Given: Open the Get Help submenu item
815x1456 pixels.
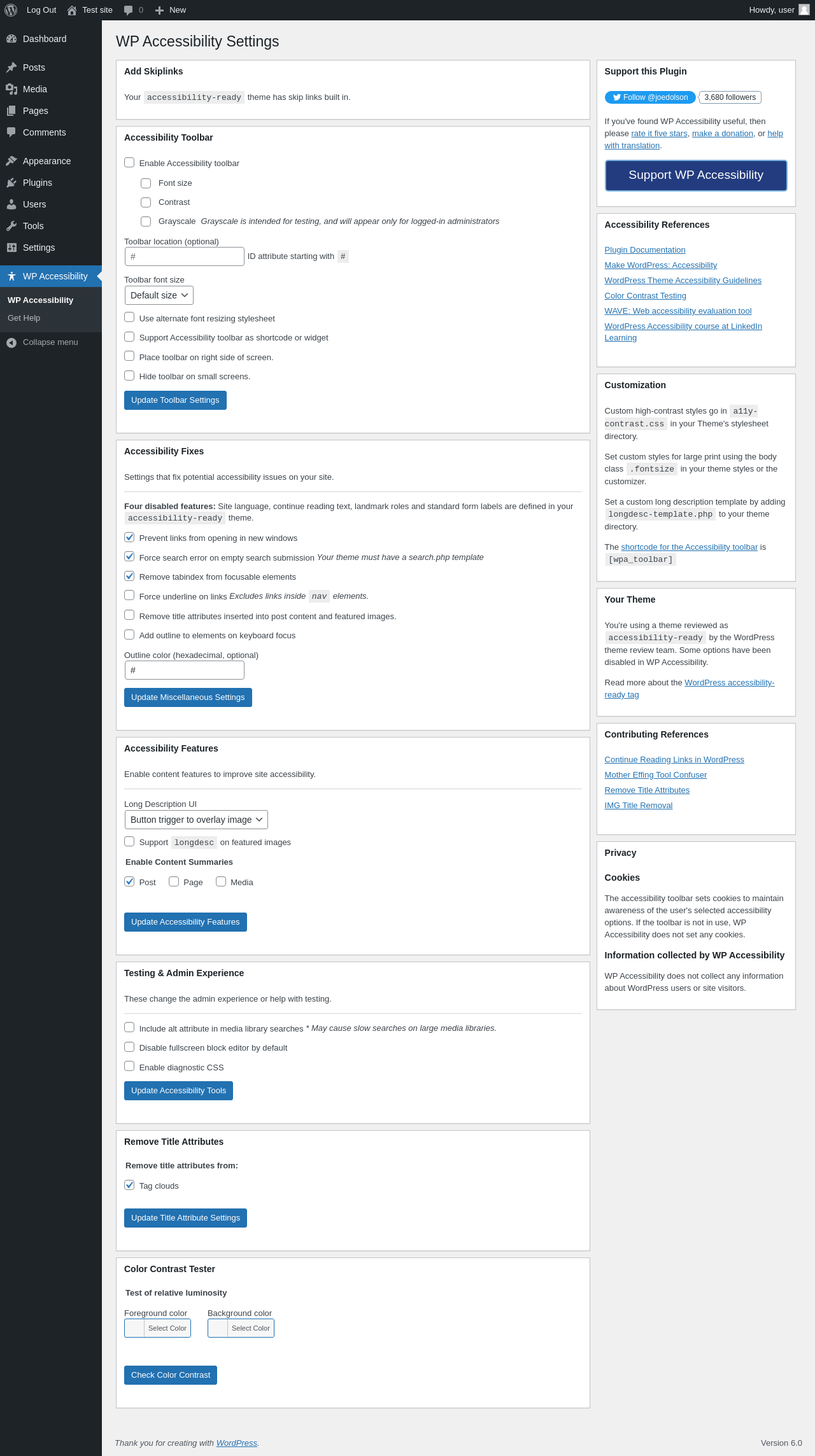Looking at the screenshot, I should click(x=24, y=318).
